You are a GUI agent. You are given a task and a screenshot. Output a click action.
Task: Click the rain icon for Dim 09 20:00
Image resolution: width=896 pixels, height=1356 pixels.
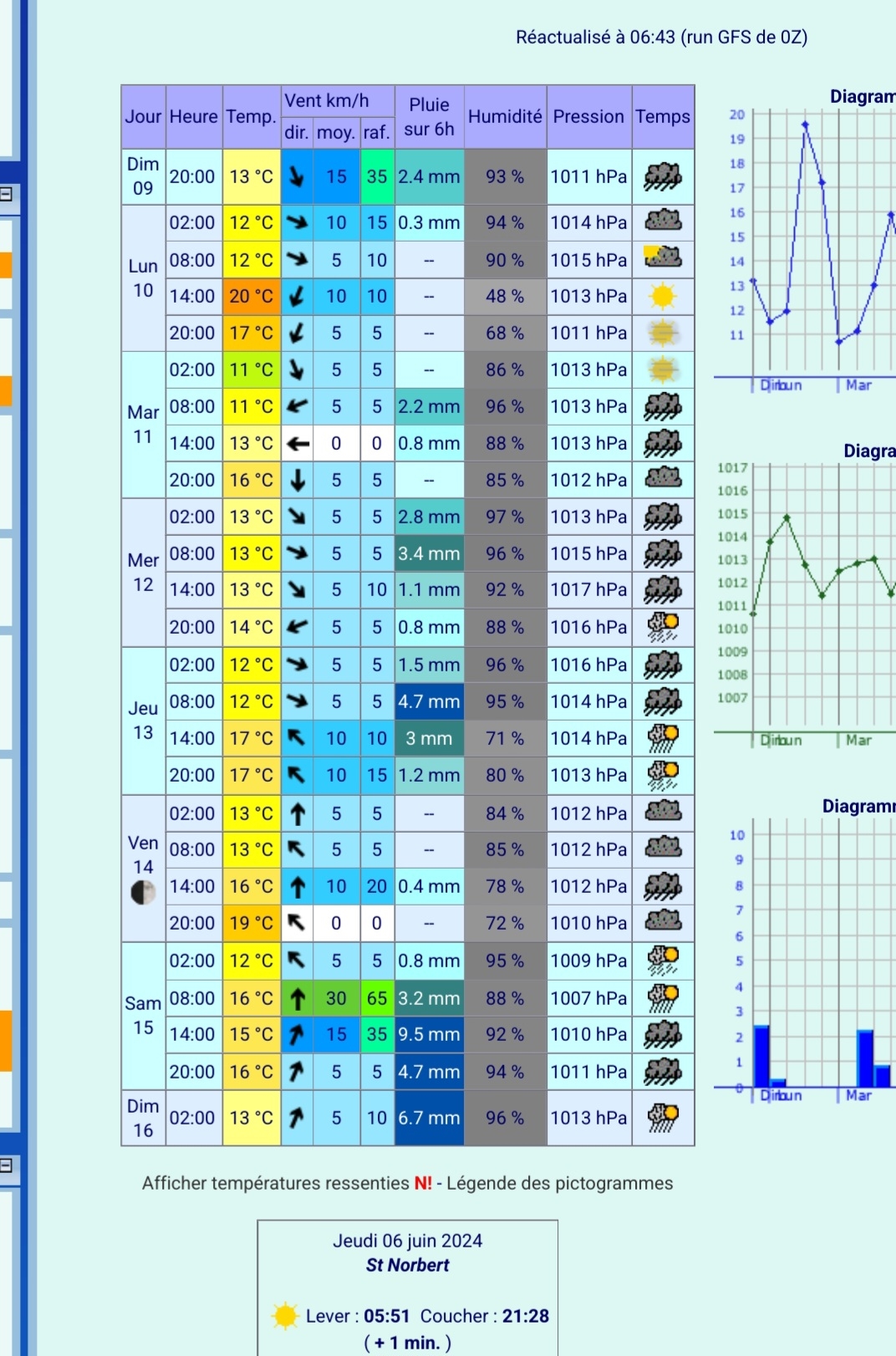(x=663, y=176)
